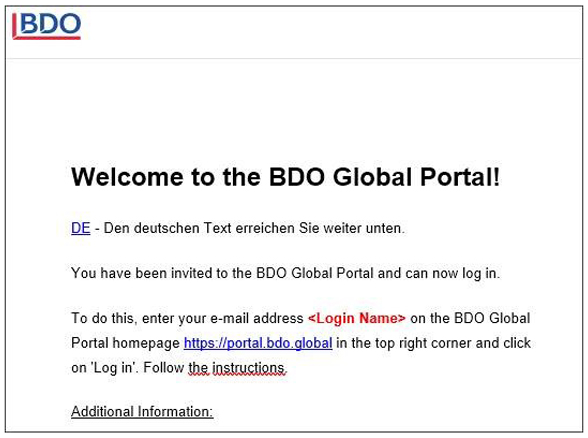Click the BDO logo in the header

(46, 26)
